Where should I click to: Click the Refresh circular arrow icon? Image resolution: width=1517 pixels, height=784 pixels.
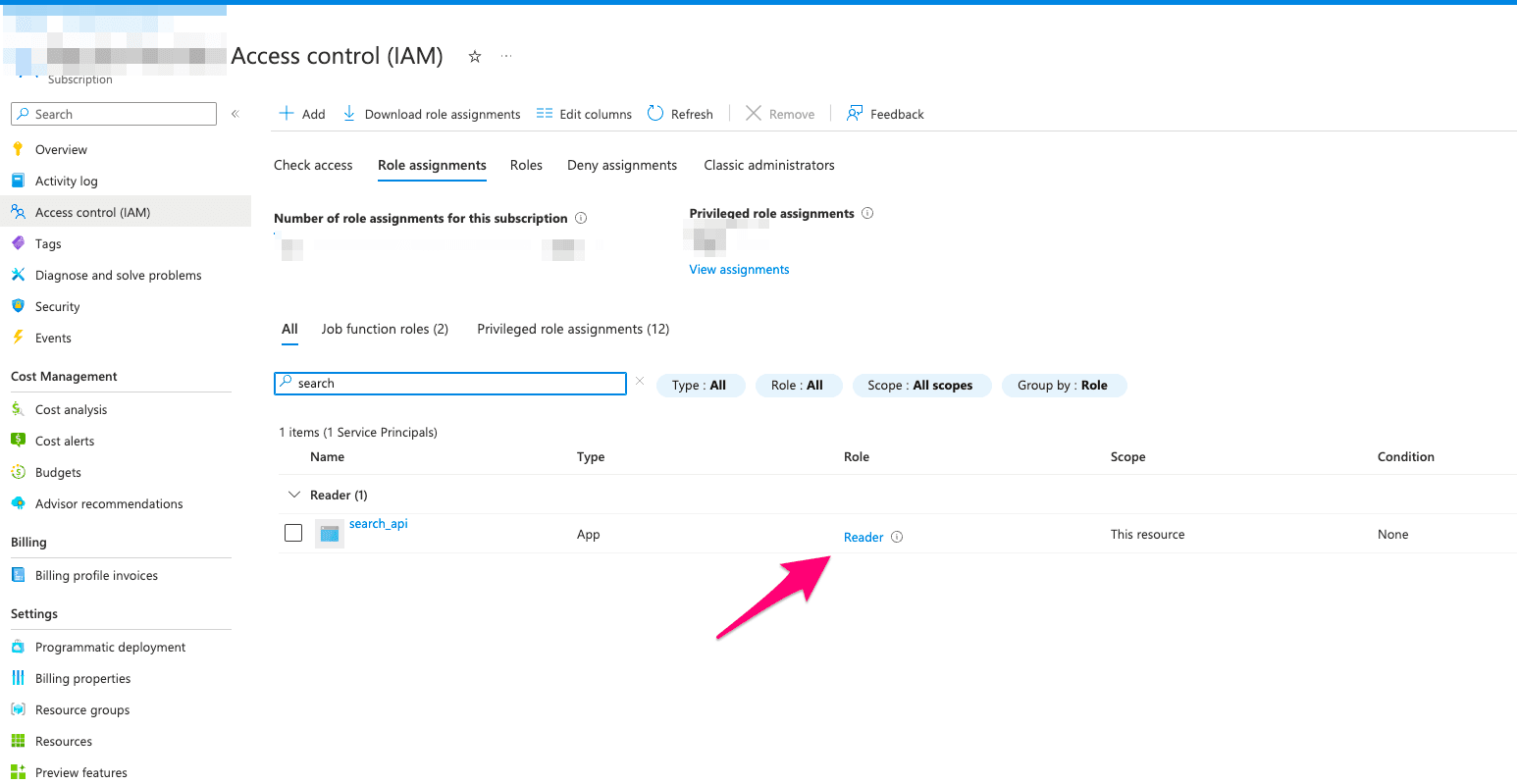pyautogui.click(x=655, y=114)
